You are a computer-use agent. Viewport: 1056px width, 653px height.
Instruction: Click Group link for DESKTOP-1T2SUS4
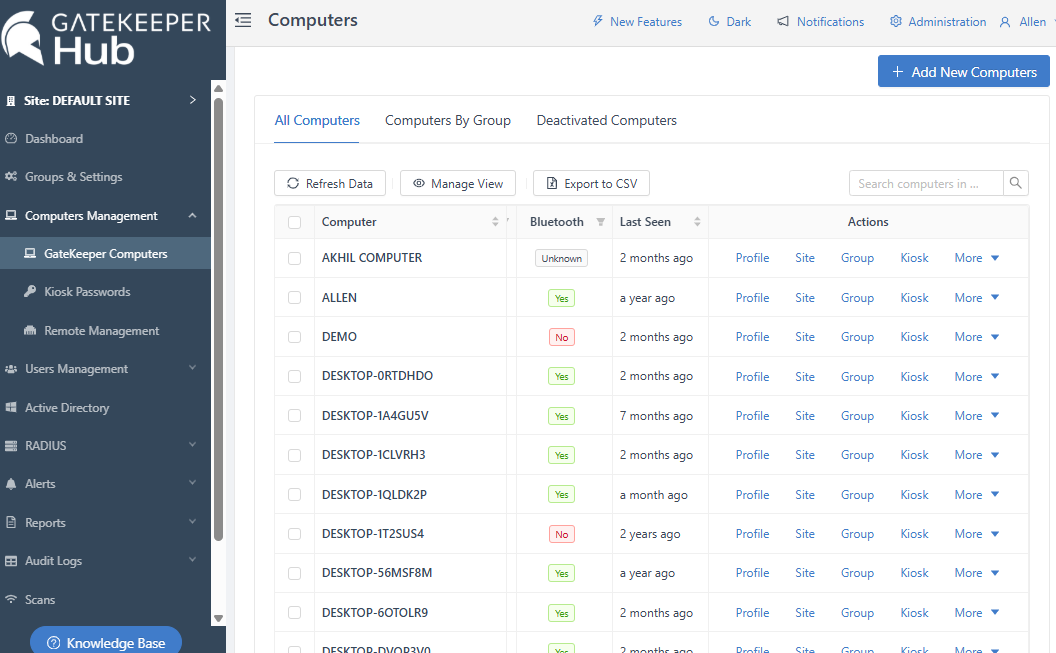click(x=857, y=534)
